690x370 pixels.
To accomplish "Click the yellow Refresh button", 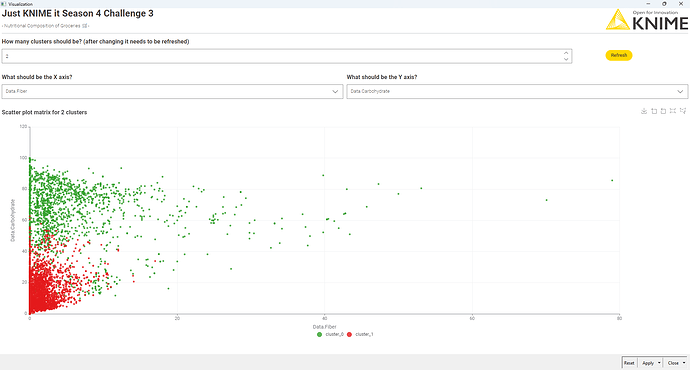I will 619,55.
